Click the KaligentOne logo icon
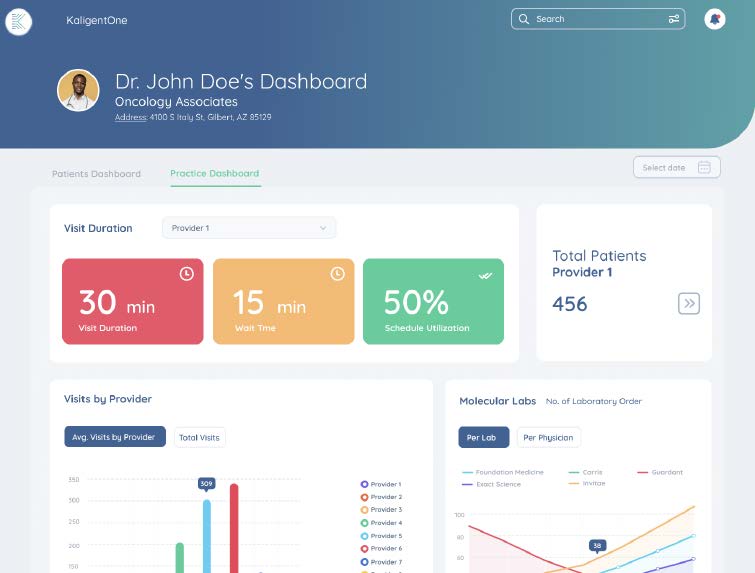Screen dimensions: 755x573 [18, 20]
